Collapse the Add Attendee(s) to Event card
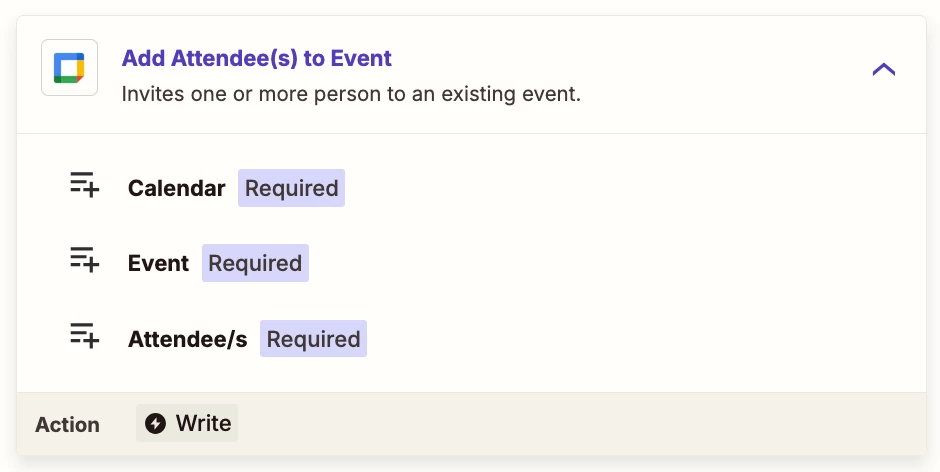940x472 pixels. [884, 70]
